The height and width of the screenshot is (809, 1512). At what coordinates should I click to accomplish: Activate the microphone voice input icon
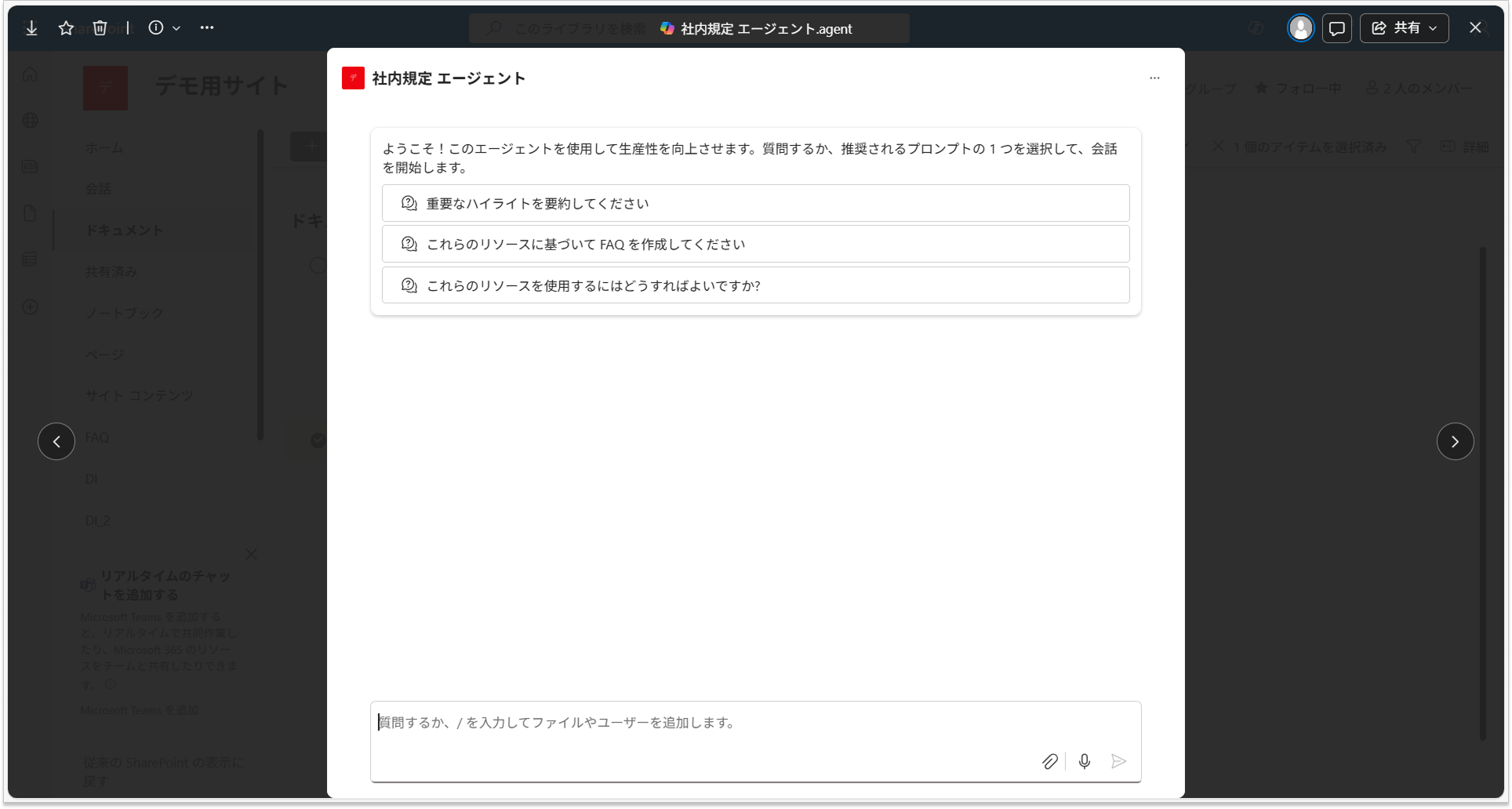click(1085, 761)
